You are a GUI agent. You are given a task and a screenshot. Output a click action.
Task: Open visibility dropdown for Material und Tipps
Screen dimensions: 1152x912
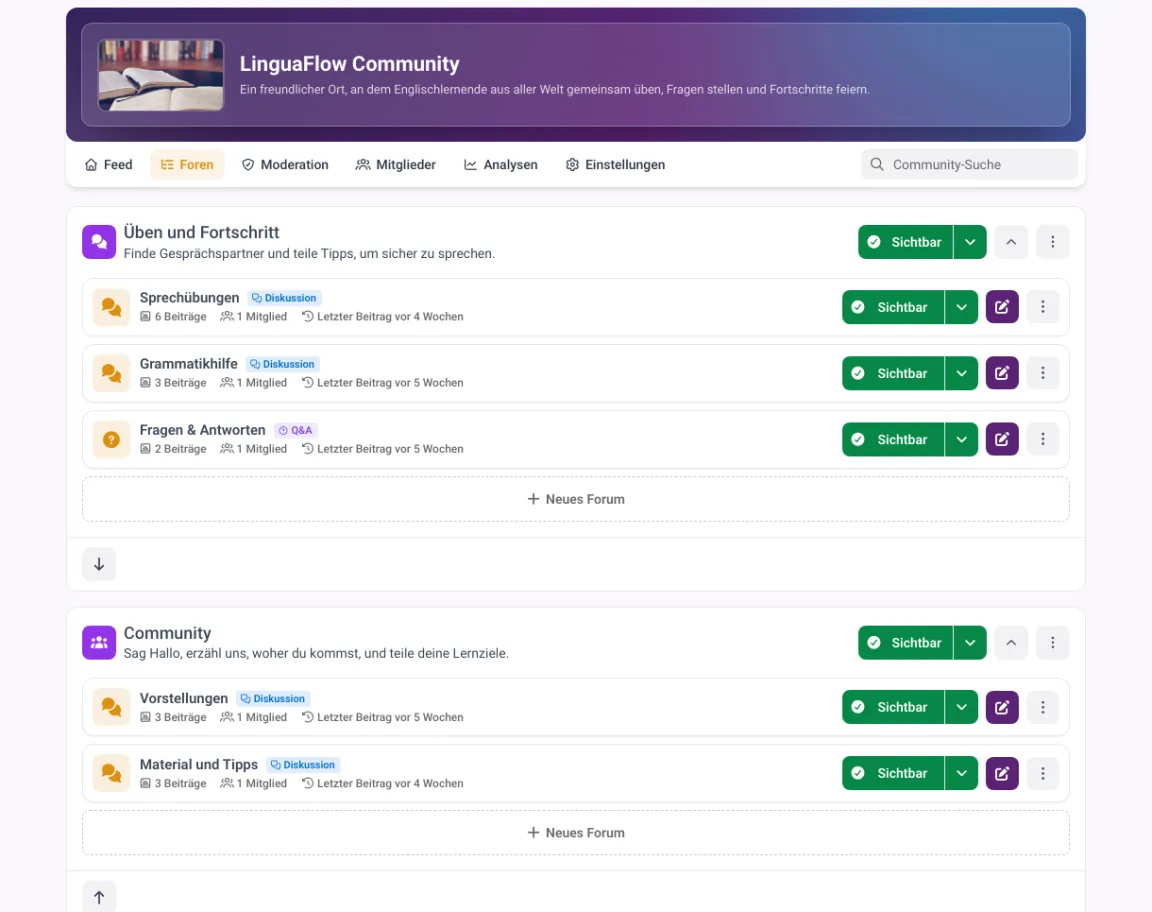tap(961, 773)
